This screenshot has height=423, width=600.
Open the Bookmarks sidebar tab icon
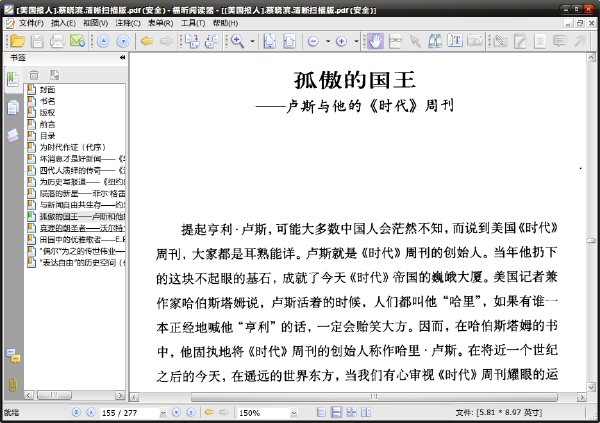tap(13, 80)
